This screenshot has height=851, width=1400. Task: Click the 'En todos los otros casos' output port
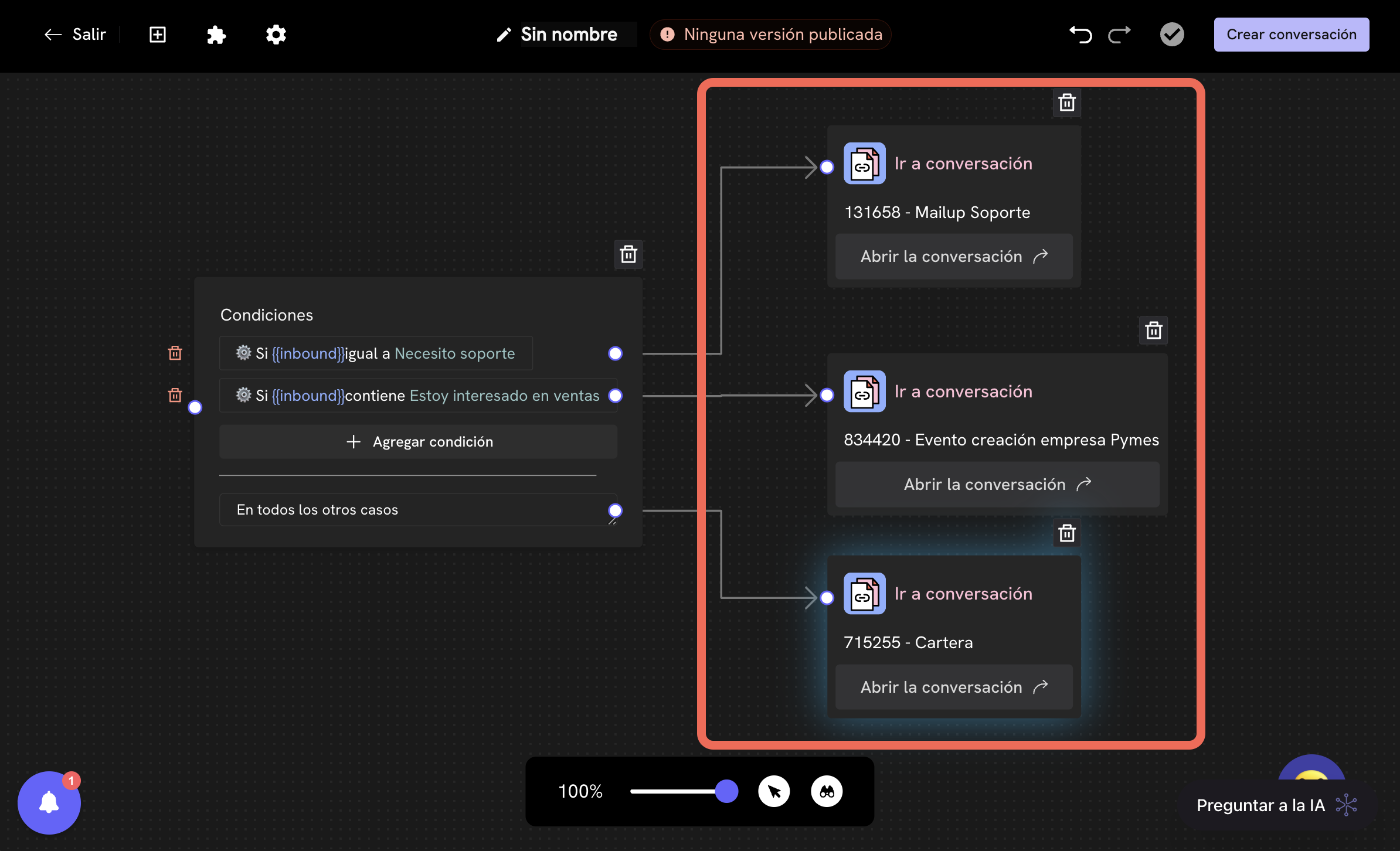[615, 510]
